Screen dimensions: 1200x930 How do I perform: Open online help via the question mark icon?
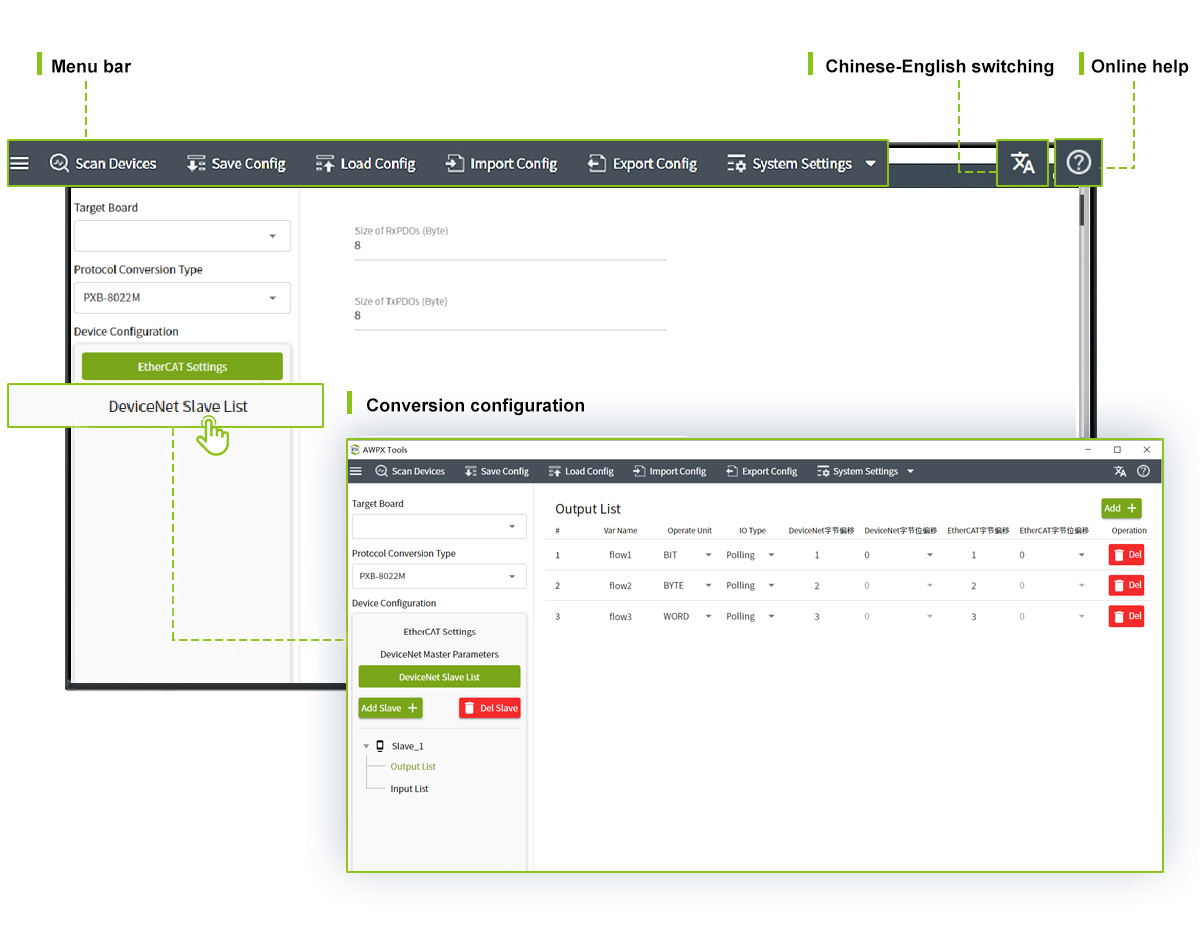1078,163
